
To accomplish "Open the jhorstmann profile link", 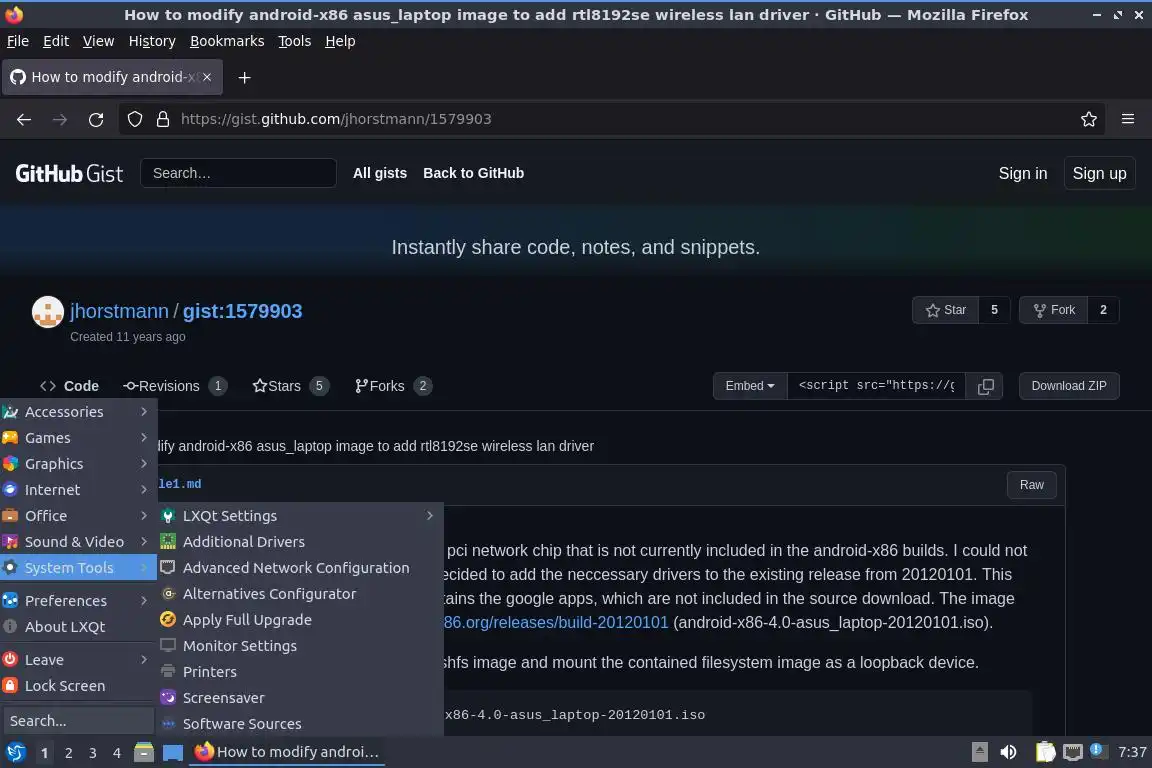I will click(x=119, y=312).
